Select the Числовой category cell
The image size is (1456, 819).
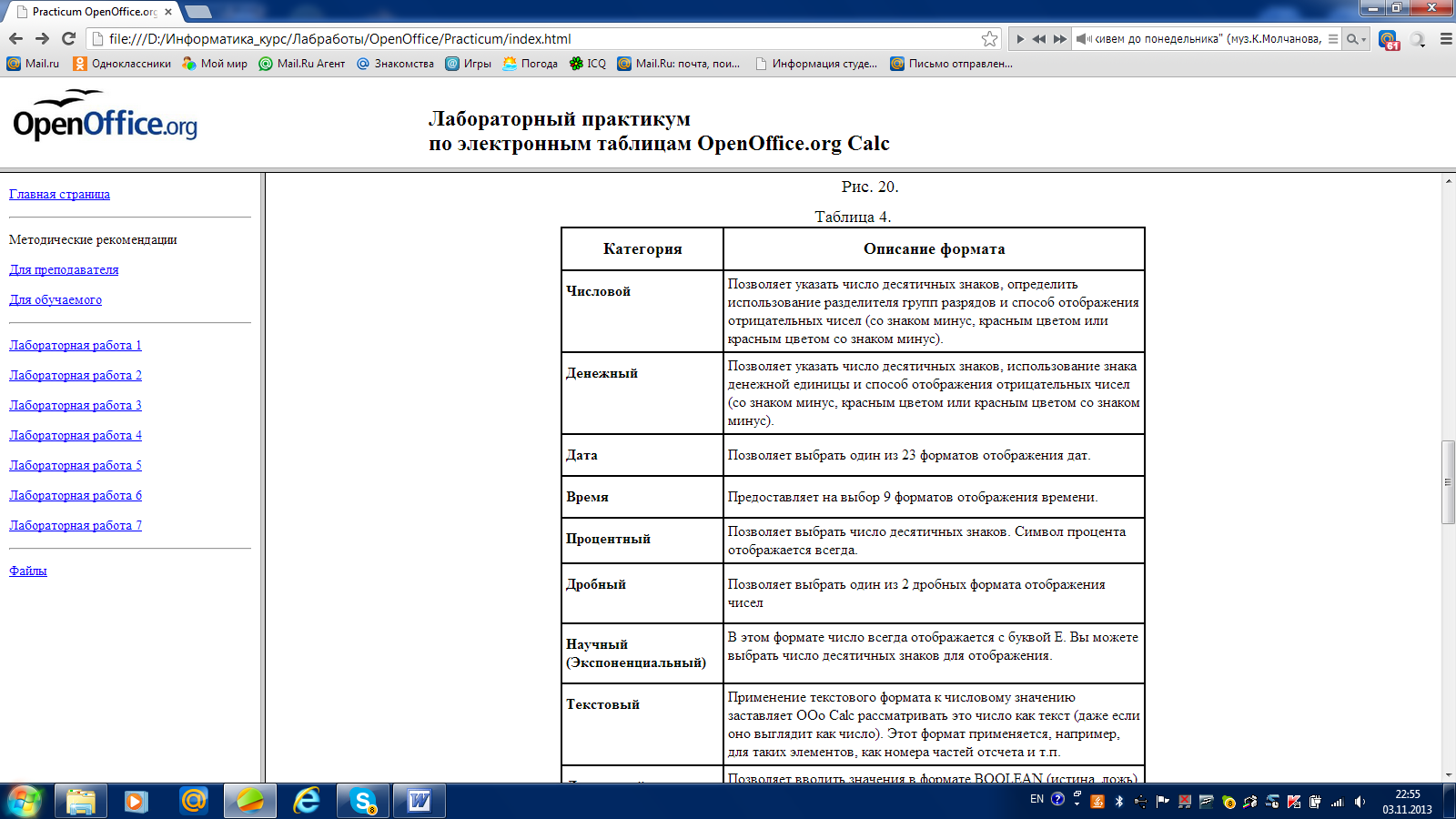pyautogui.click(x=642, y=311)
